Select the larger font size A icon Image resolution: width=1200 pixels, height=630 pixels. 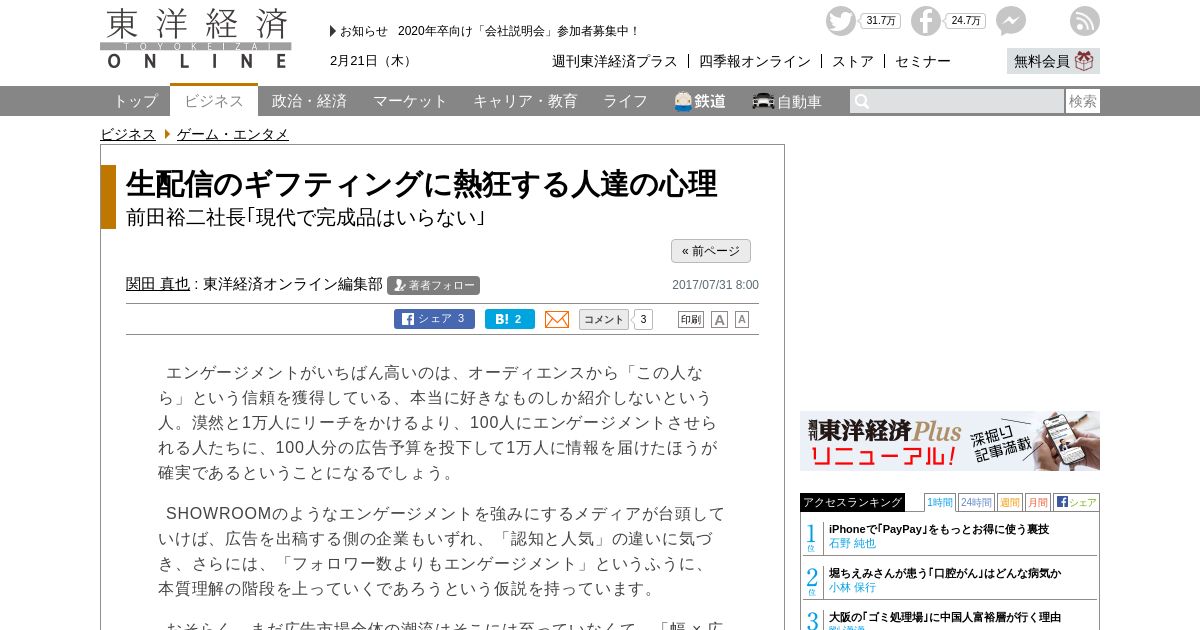[719, 320]
